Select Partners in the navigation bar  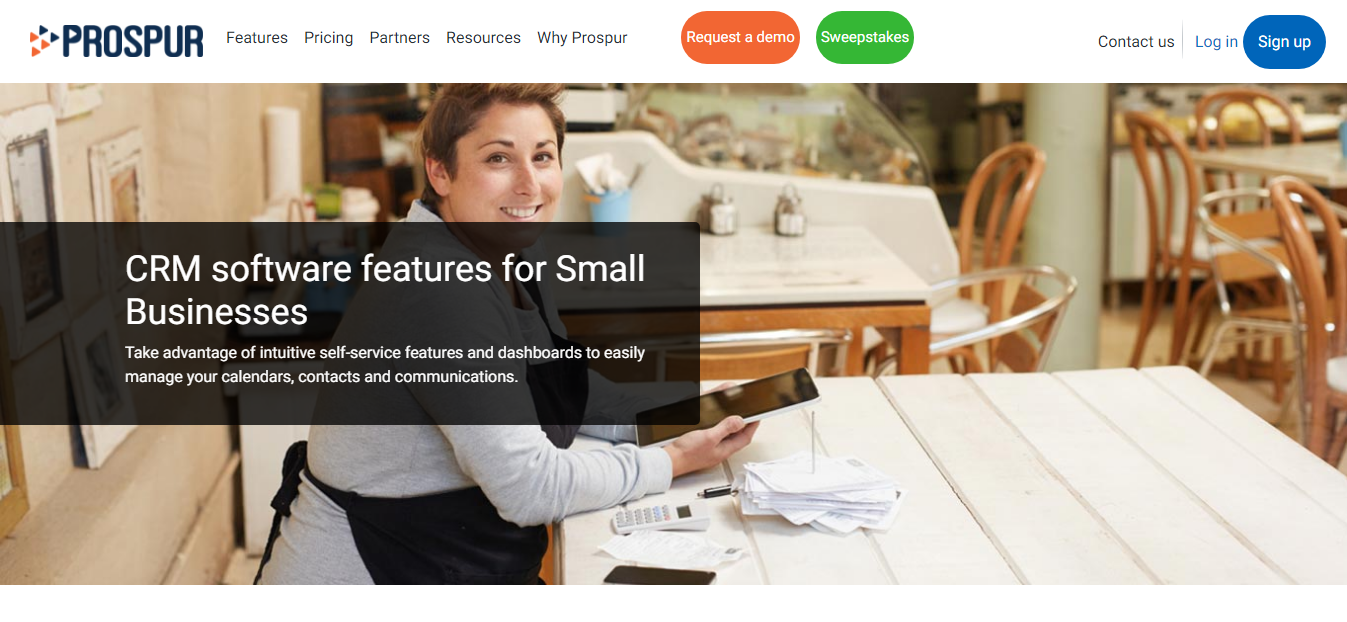(400, 38)
